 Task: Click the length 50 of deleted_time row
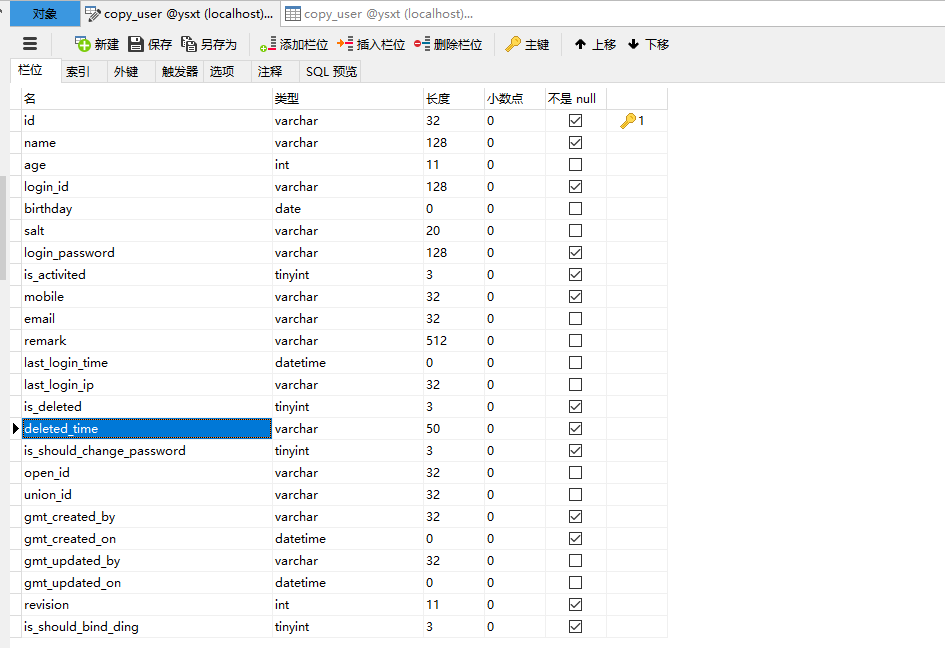[454, 429]
